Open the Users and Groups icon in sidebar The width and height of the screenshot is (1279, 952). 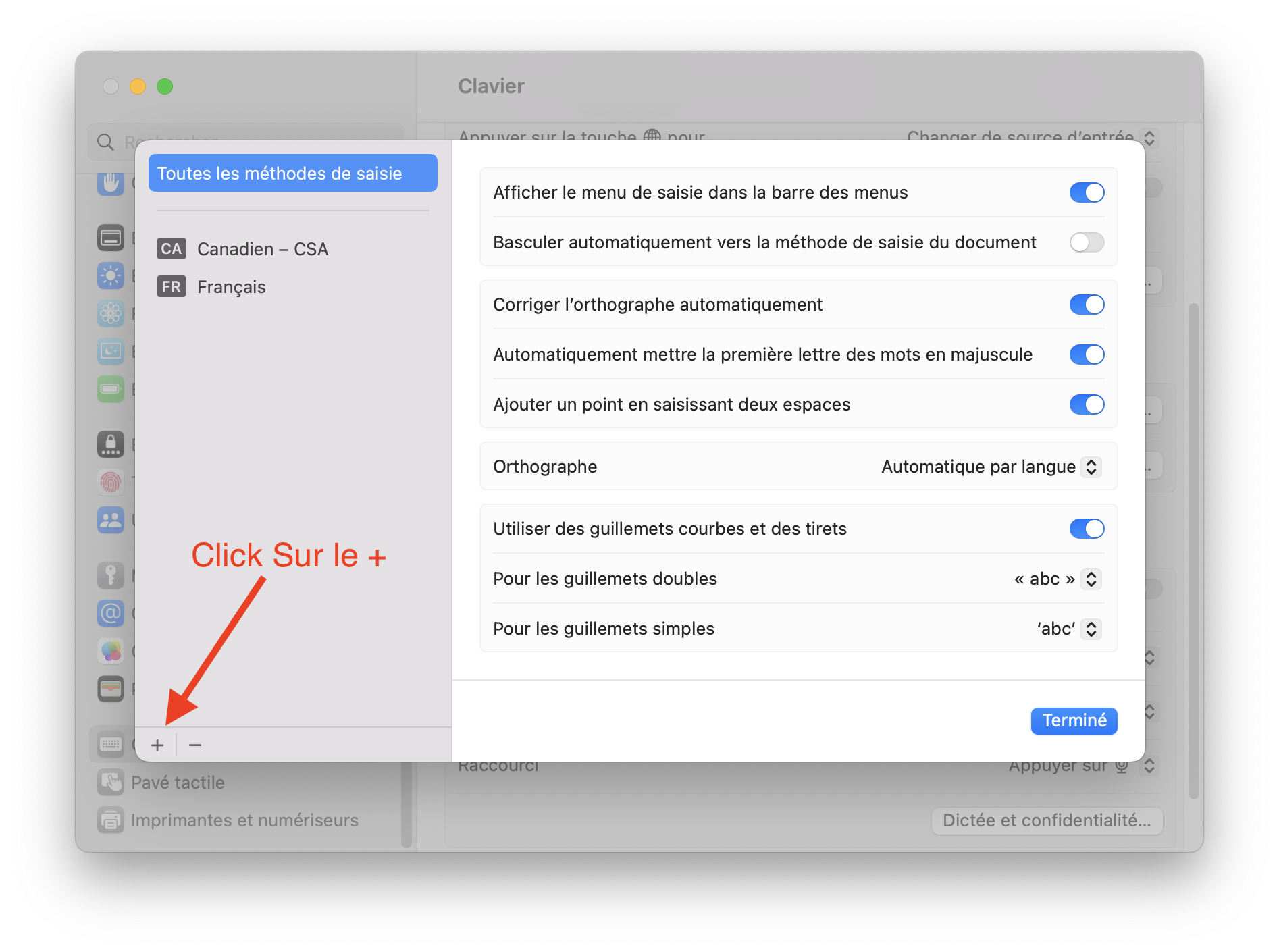tap(111, 520)
